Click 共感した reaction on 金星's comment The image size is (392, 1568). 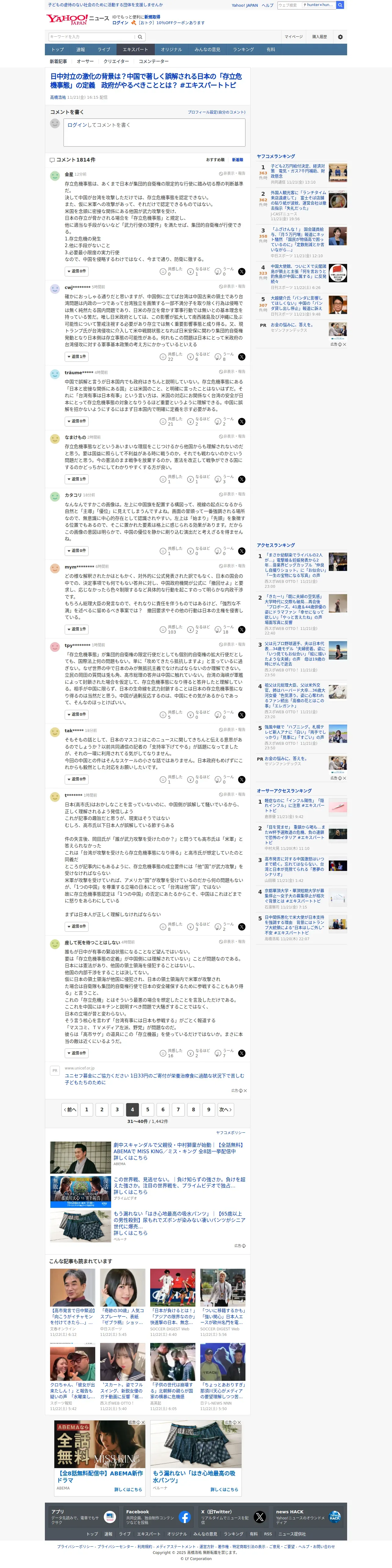172,272
